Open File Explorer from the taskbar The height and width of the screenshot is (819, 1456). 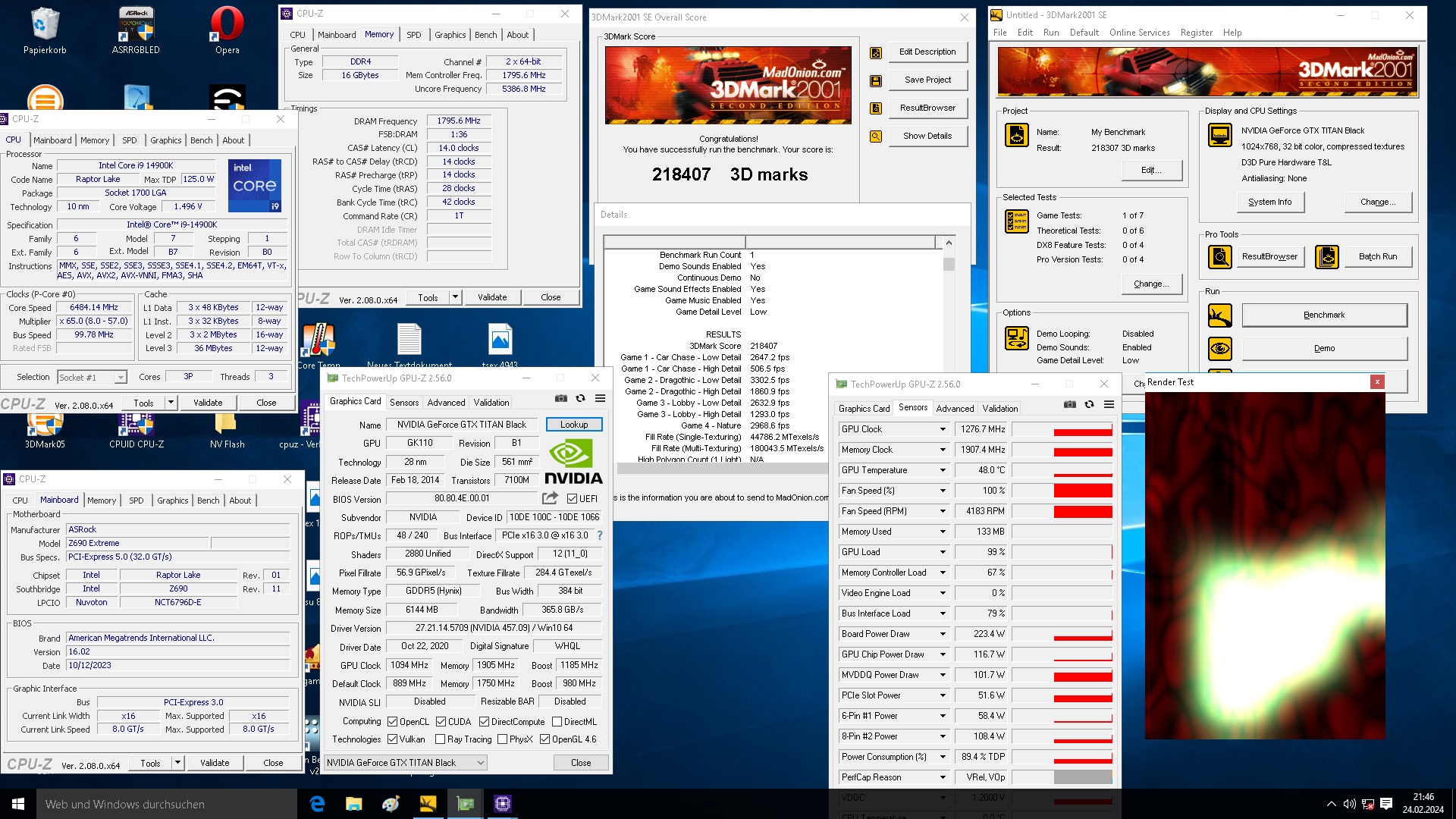coord(353,804)
